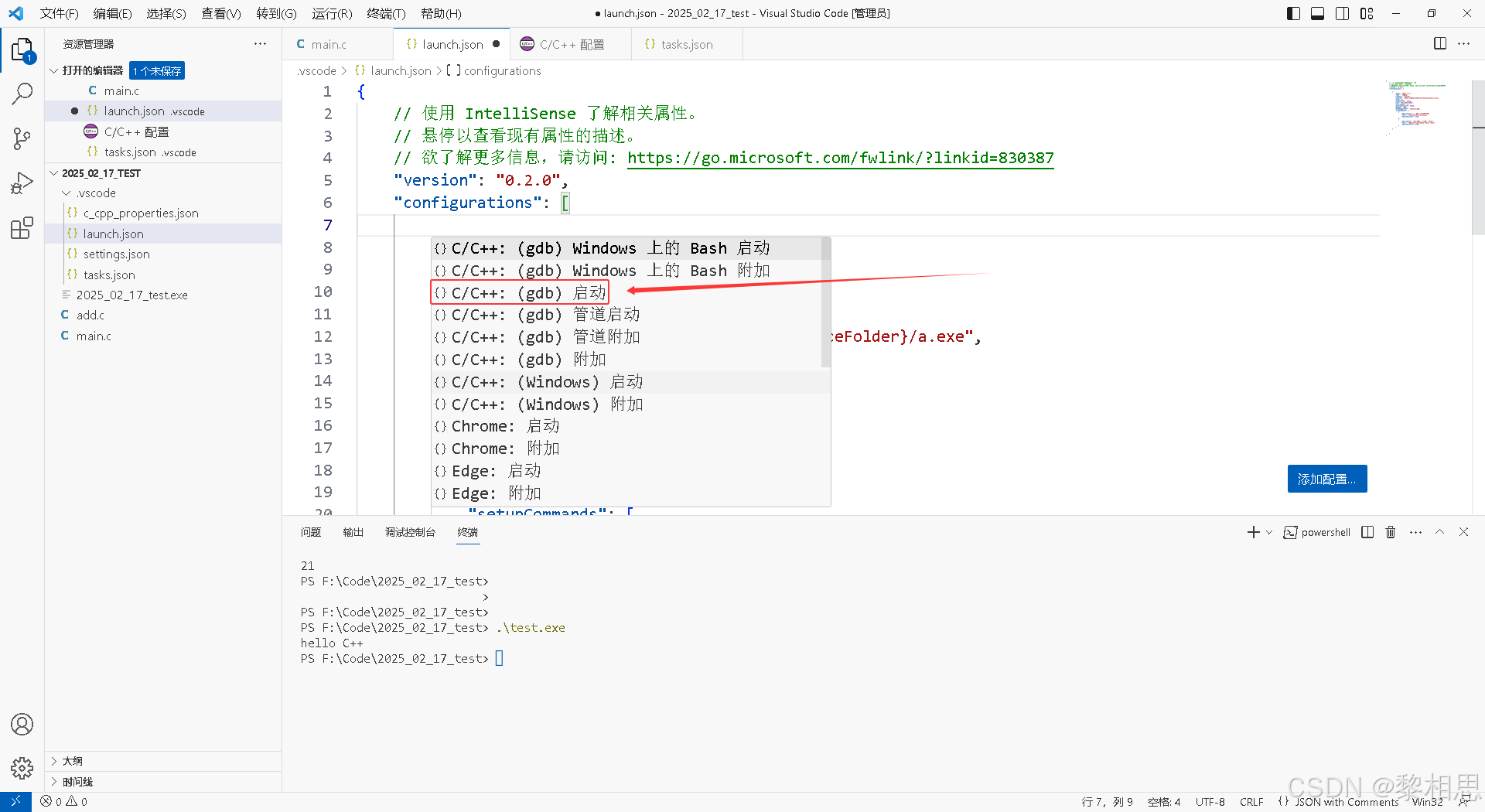The image size is (1485, 812).
Task: Click the Add Configuration (添加配置) button
Action: click(x=1327, y=479)
